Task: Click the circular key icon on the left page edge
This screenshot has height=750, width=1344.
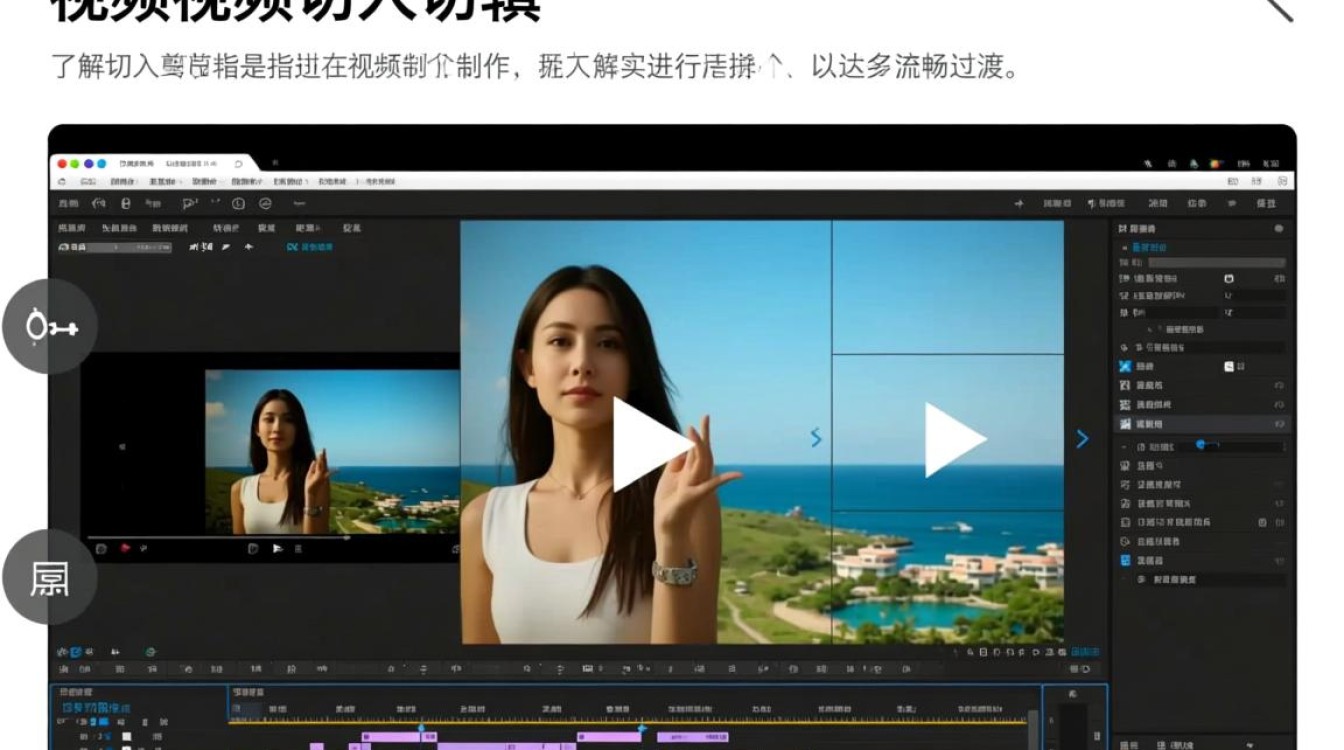Action: click(x=48, y=325)
